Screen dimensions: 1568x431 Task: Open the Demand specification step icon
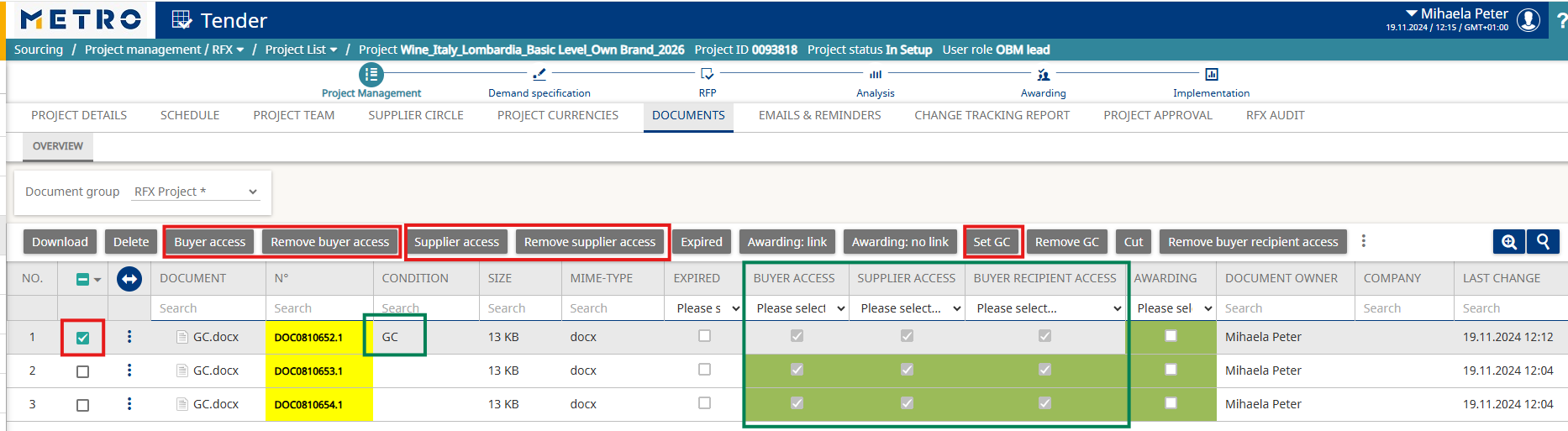tap(539, 75)
